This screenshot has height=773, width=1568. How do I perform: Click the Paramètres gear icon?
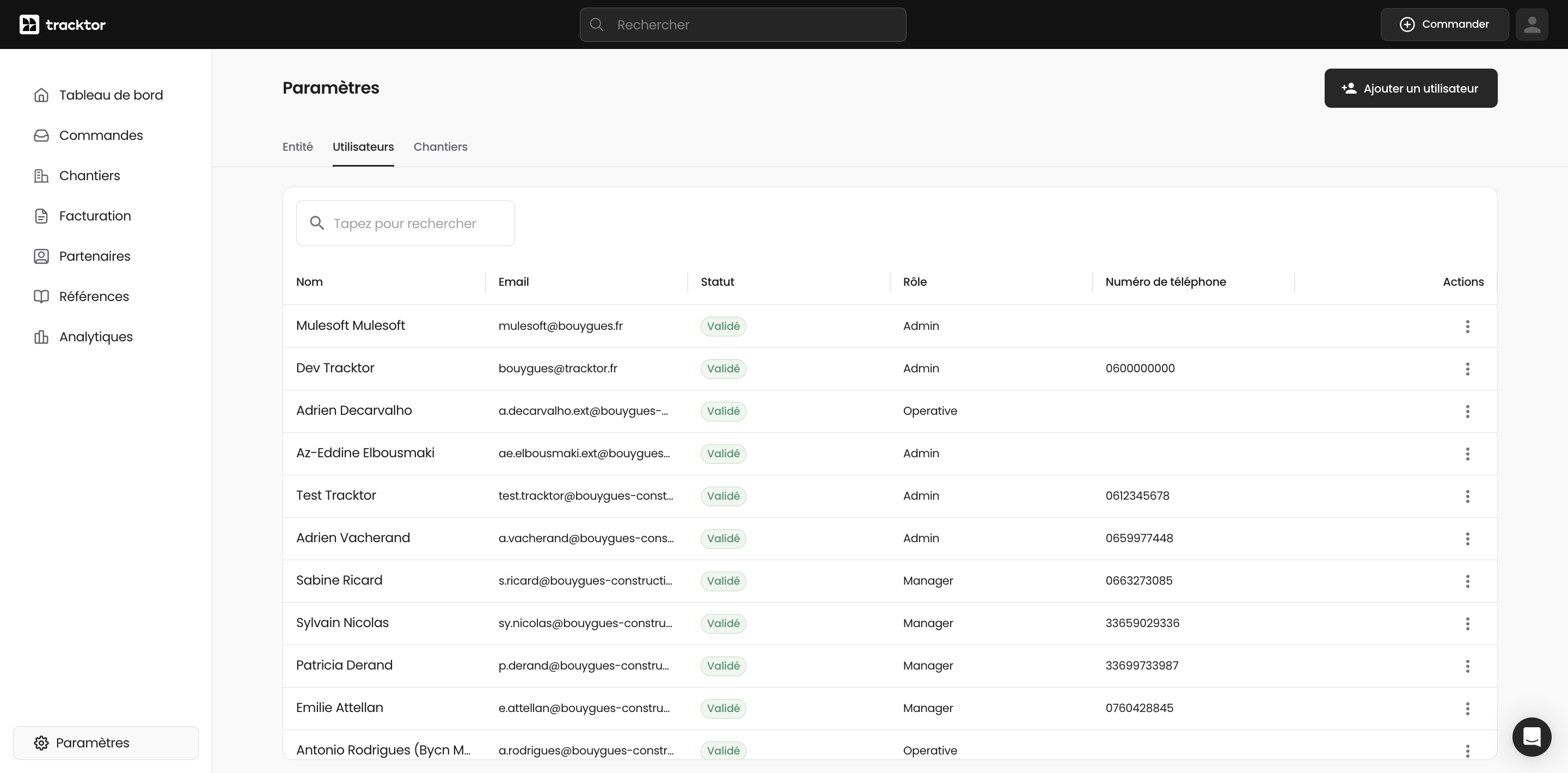pos(41,743)
